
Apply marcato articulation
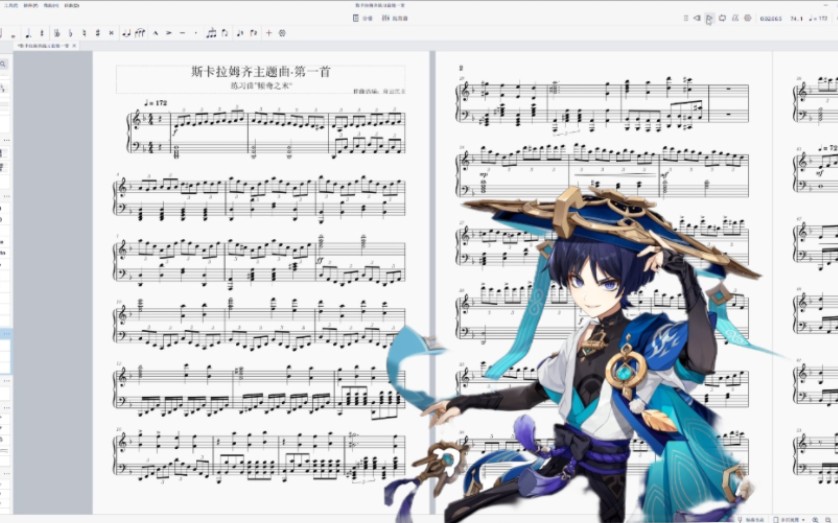point(156,33)
